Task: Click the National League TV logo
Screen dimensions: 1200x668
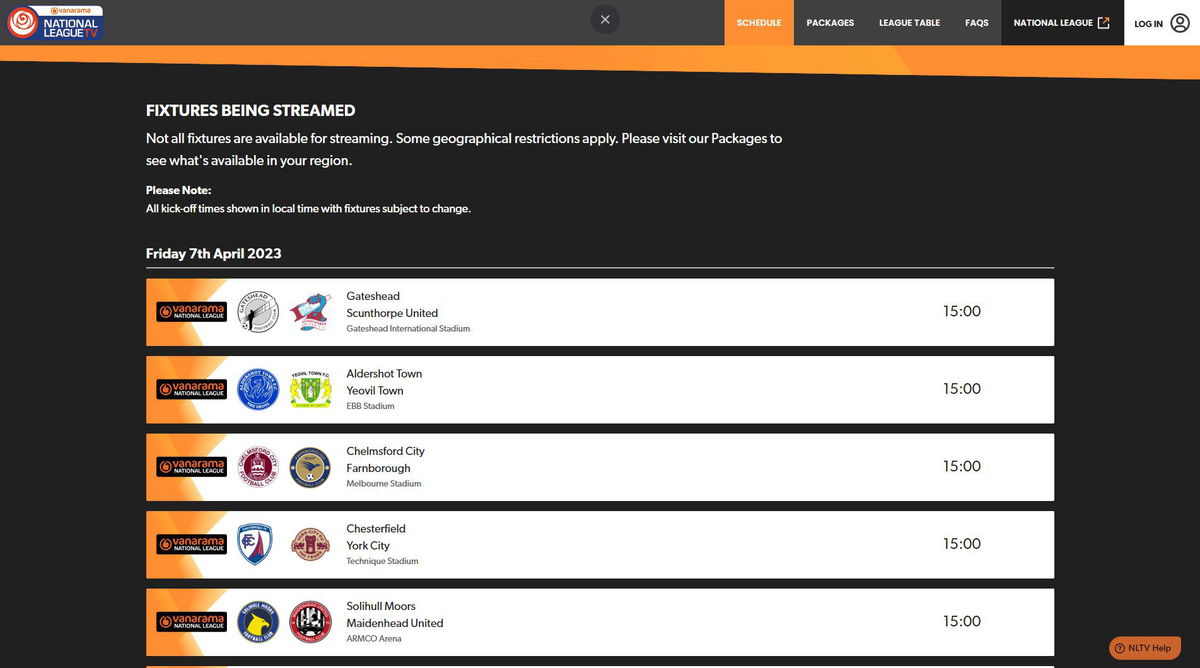Action: 55,22
